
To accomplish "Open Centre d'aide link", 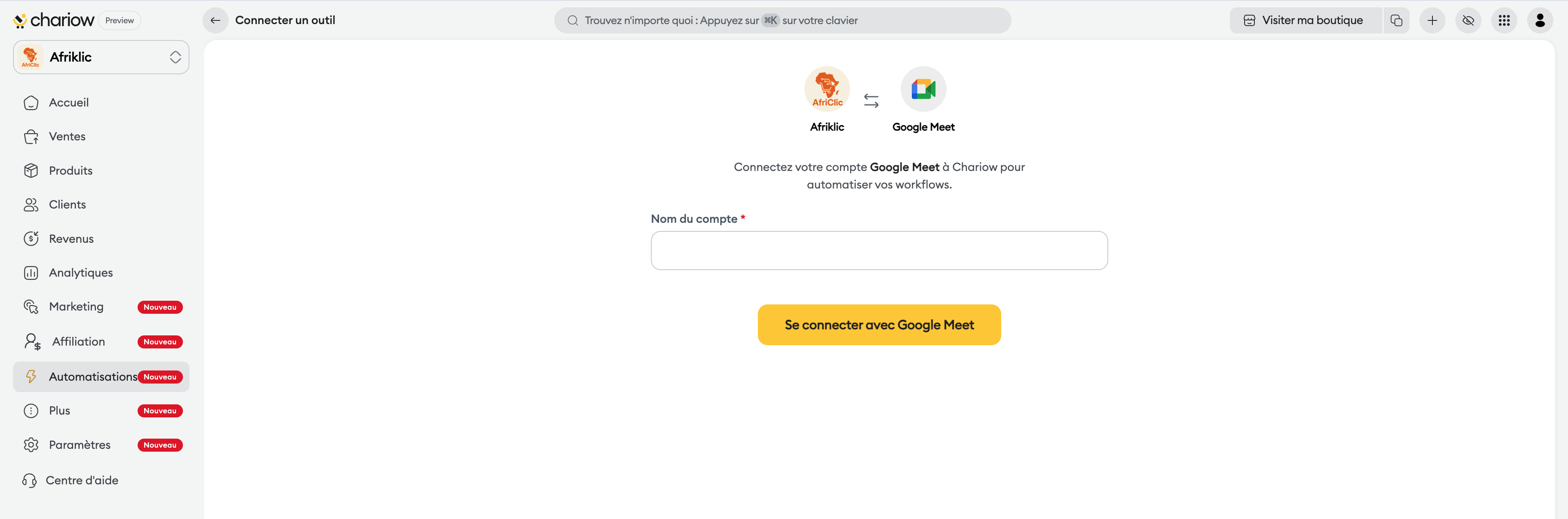I will point(82,480).
